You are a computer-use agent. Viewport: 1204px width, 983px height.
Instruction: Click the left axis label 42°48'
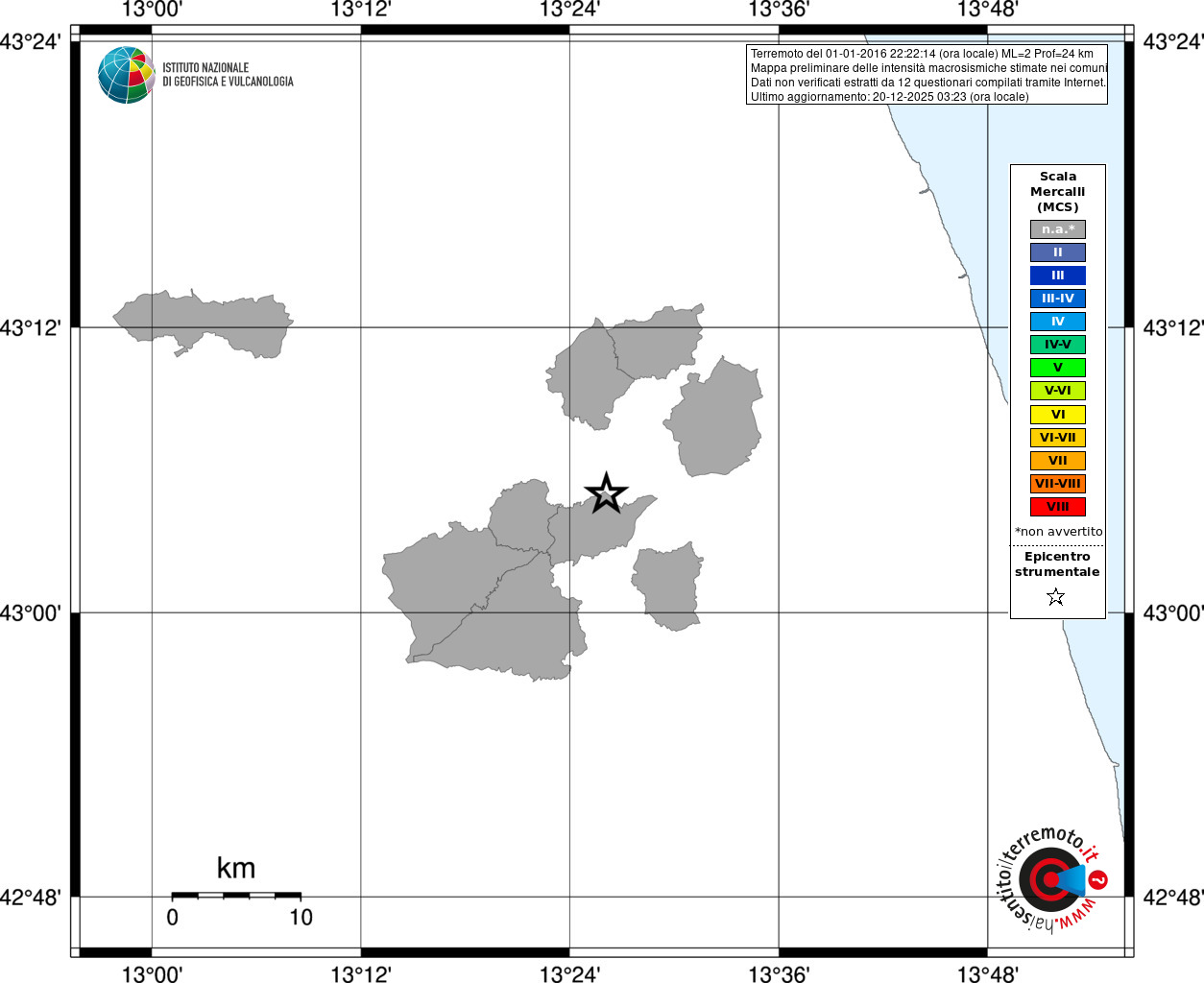click(x=31, y=898)
